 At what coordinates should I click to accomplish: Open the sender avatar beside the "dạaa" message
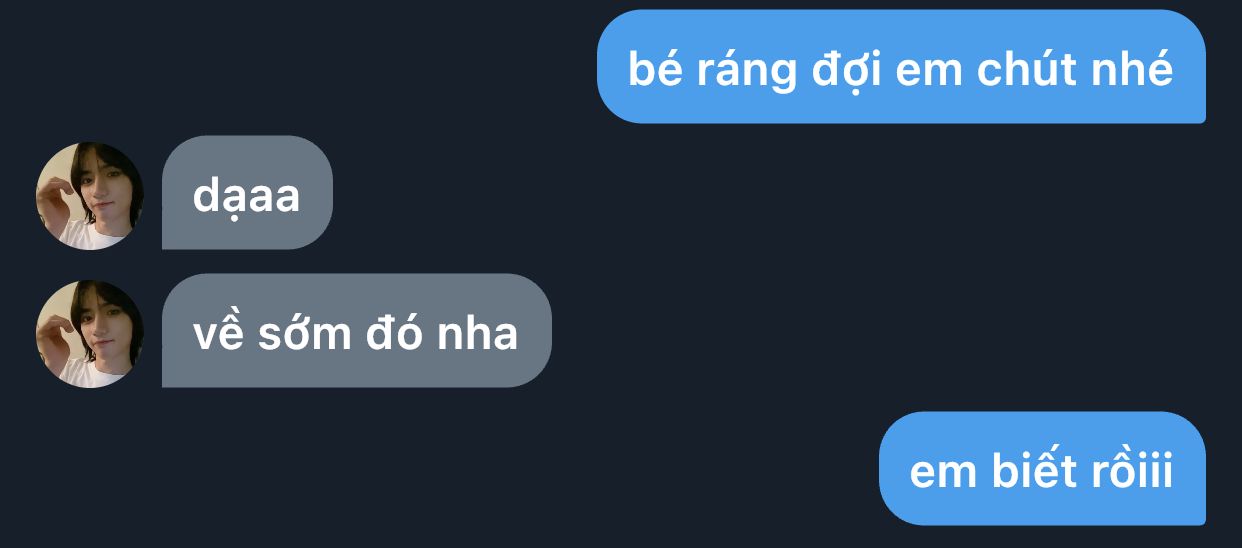point(90,195)
